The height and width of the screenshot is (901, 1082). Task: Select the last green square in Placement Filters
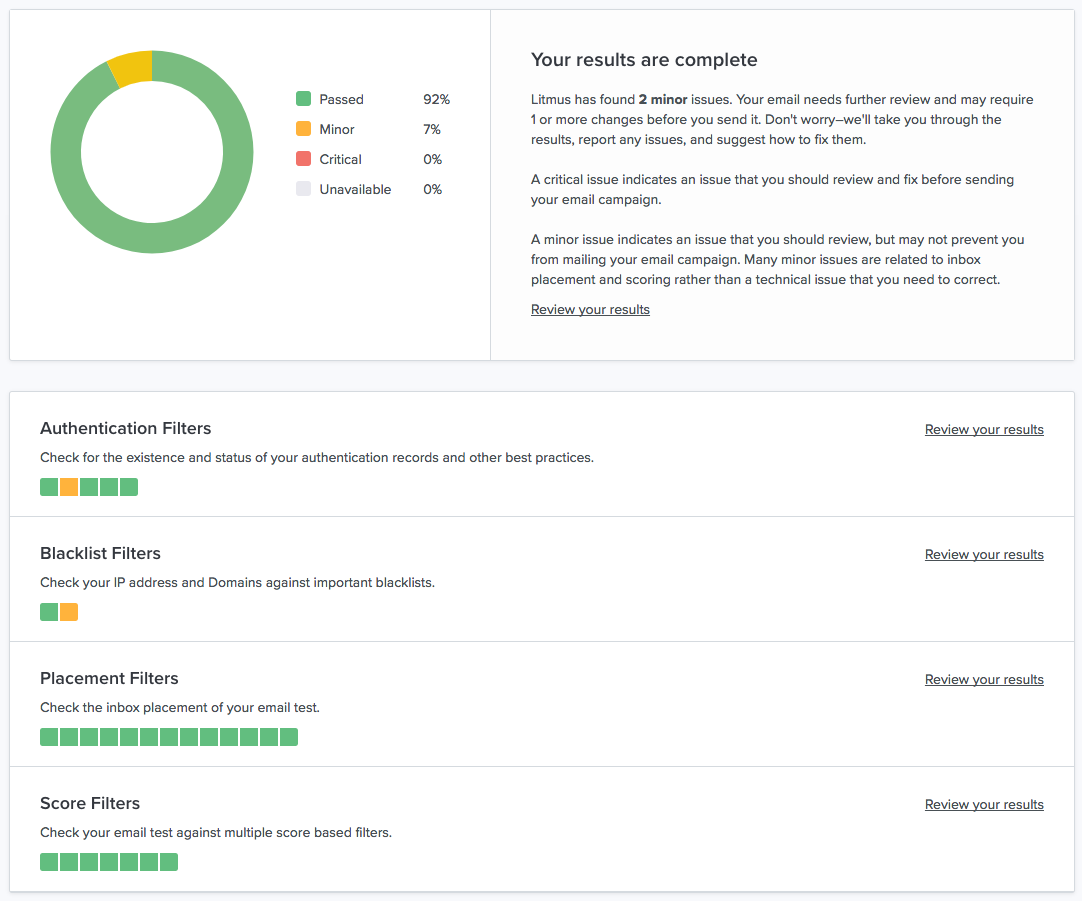coord(289,737)
